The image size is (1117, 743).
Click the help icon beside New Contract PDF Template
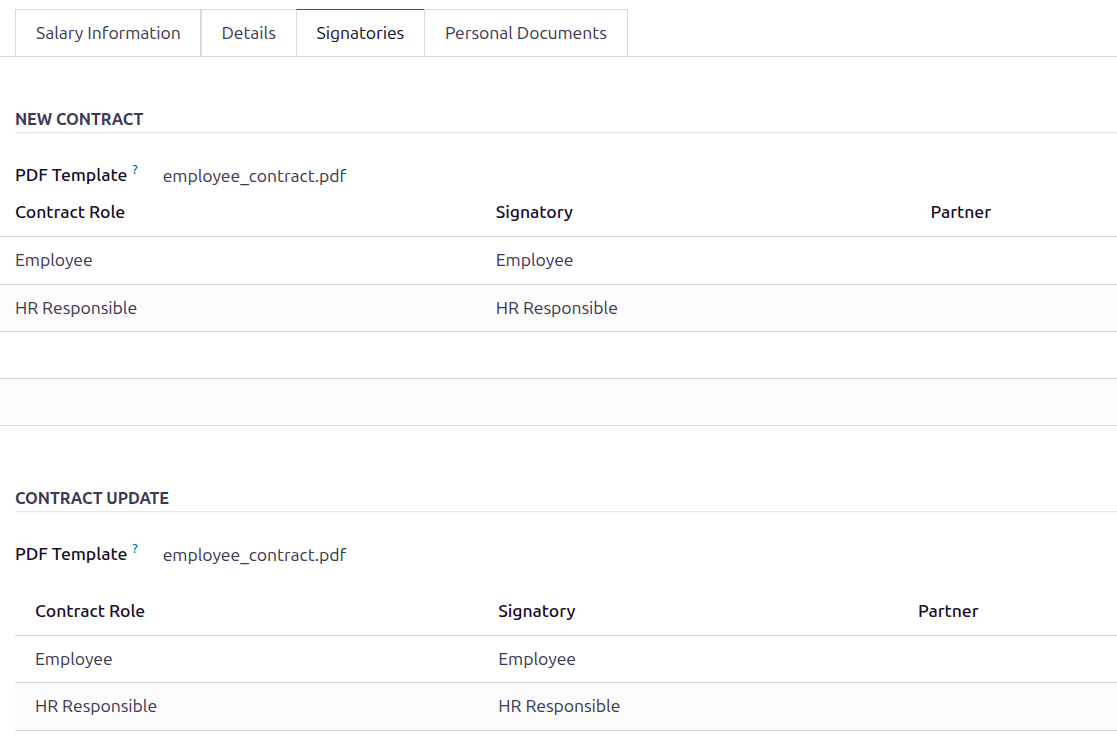137,168
